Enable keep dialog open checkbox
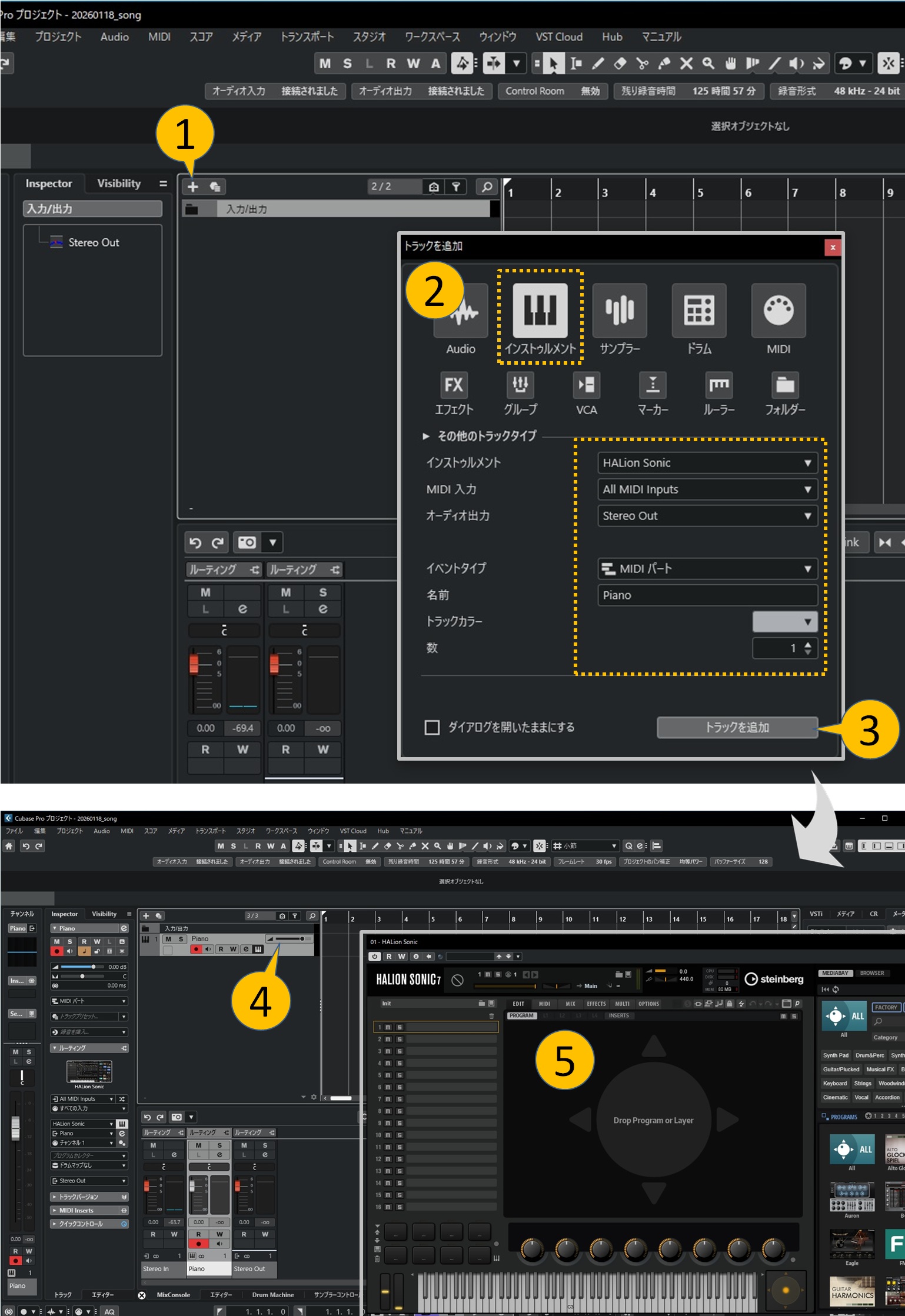This screenshot has height=1316, width=905. pyautogui.click(x=432, y=728)
